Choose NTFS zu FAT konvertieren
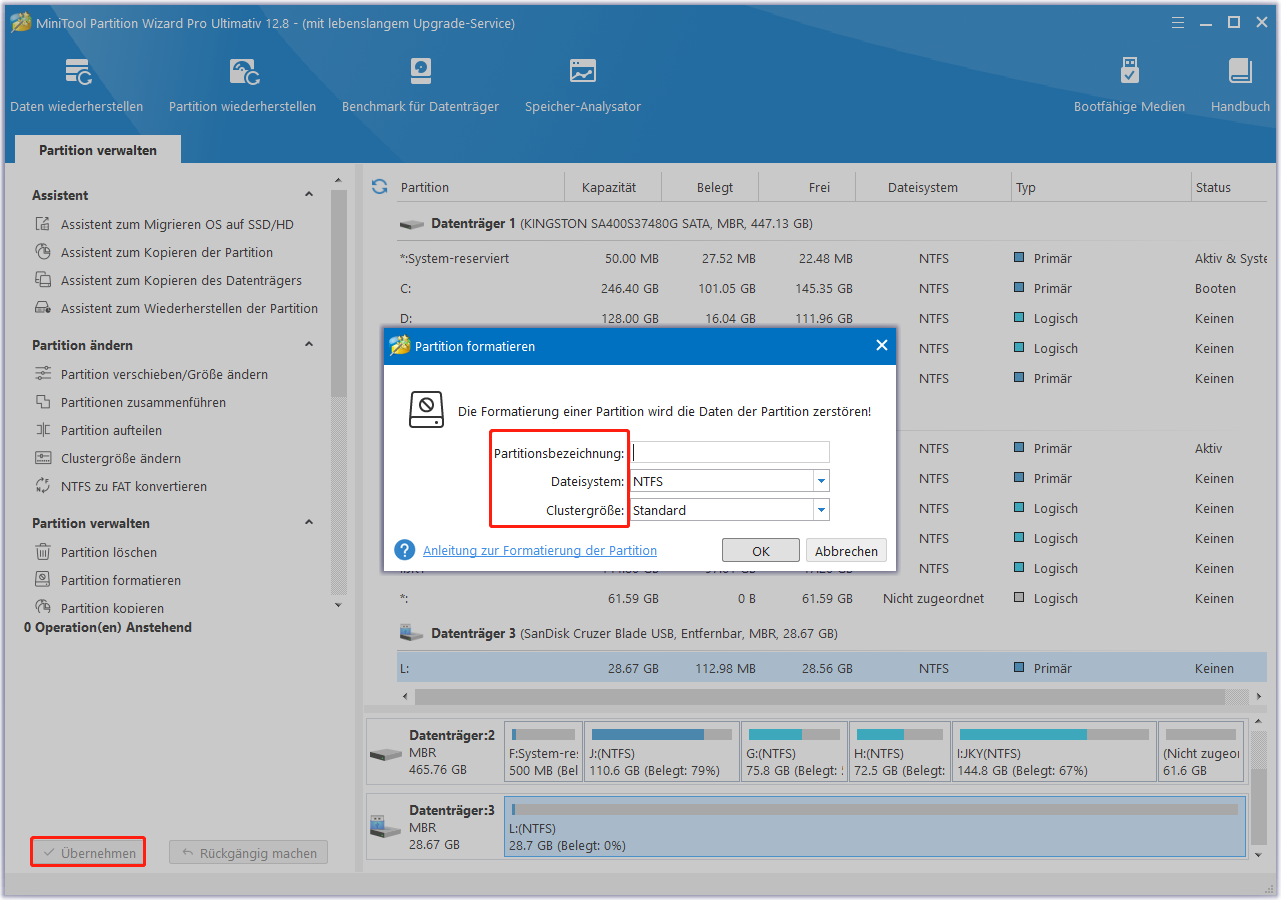The image size is (1281, 900). tap(134, 487)
